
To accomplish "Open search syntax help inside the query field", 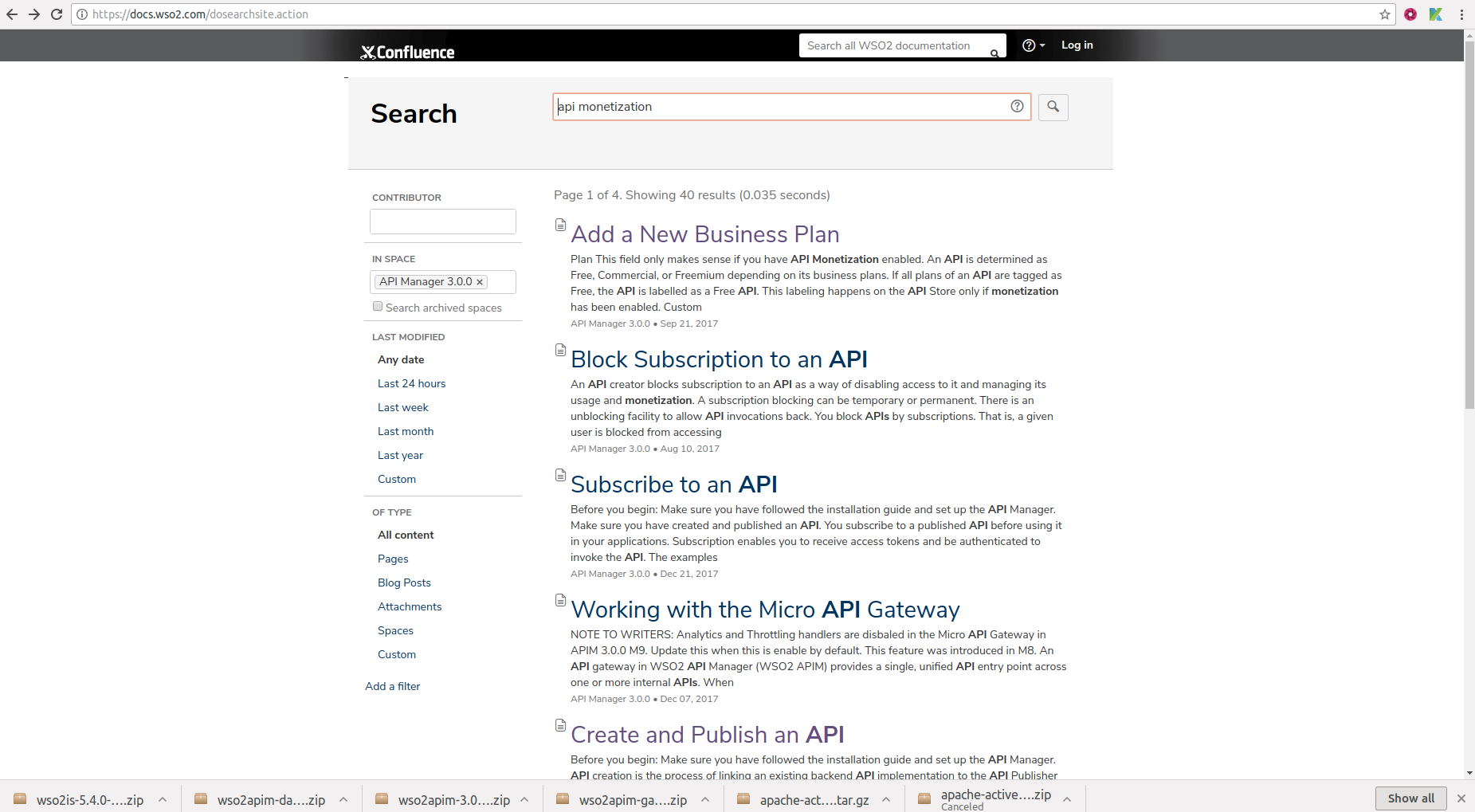I will [x=1018, y=106].
